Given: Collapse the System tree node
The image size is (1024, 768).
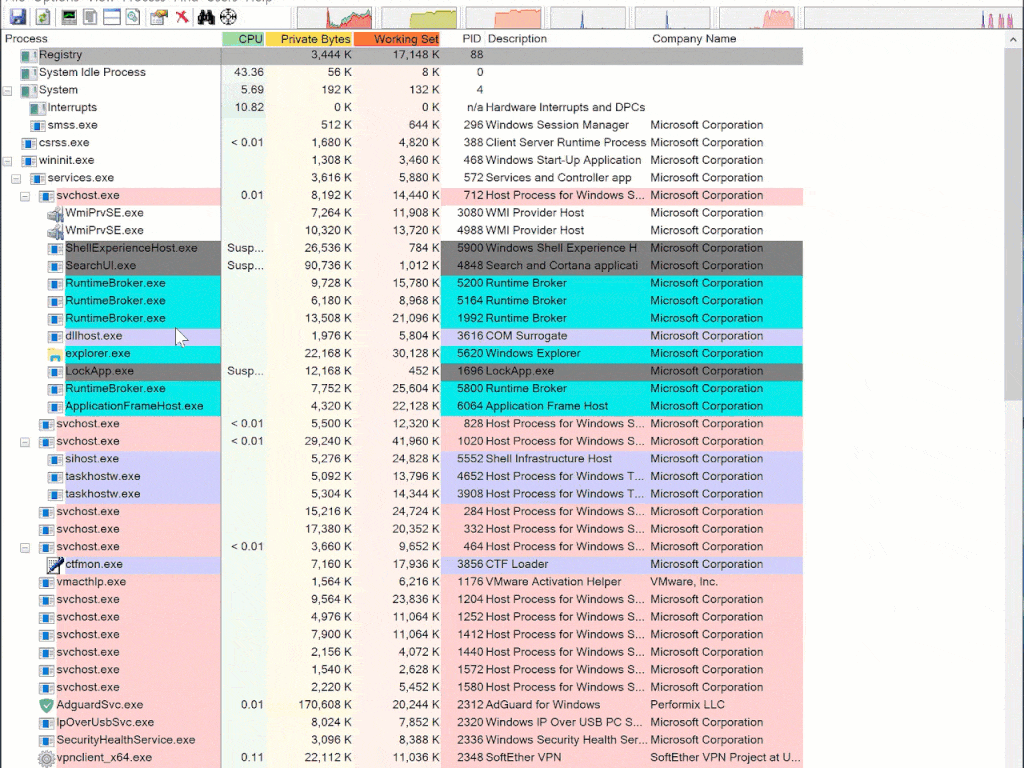Looking at the screenshot, I should pyautogui.click(x=7, y=91).
